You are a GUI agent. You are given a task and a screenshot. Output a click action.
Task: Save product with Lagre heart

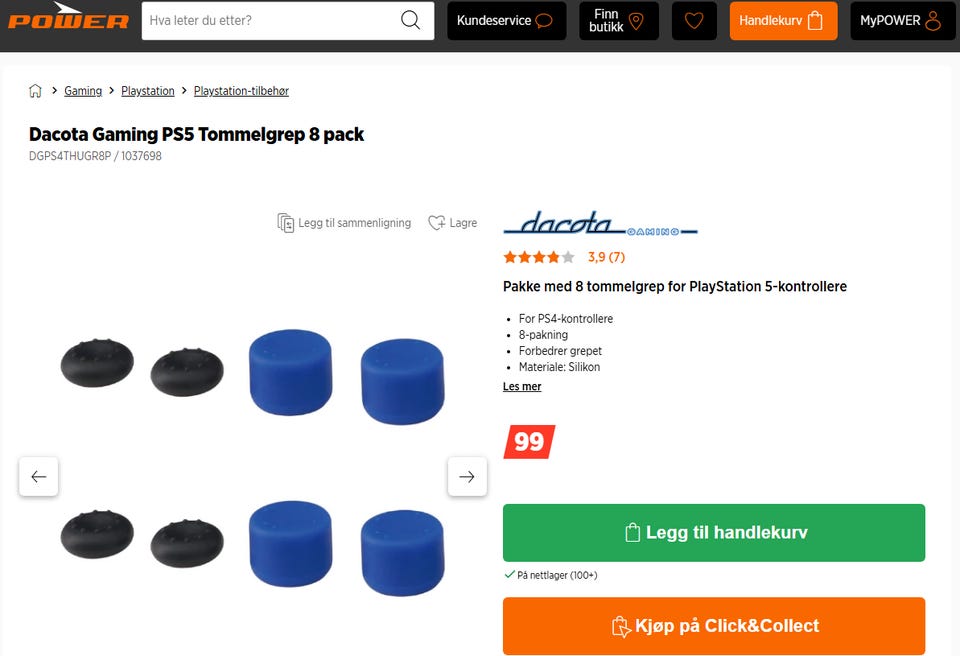(x=452, y=223)
